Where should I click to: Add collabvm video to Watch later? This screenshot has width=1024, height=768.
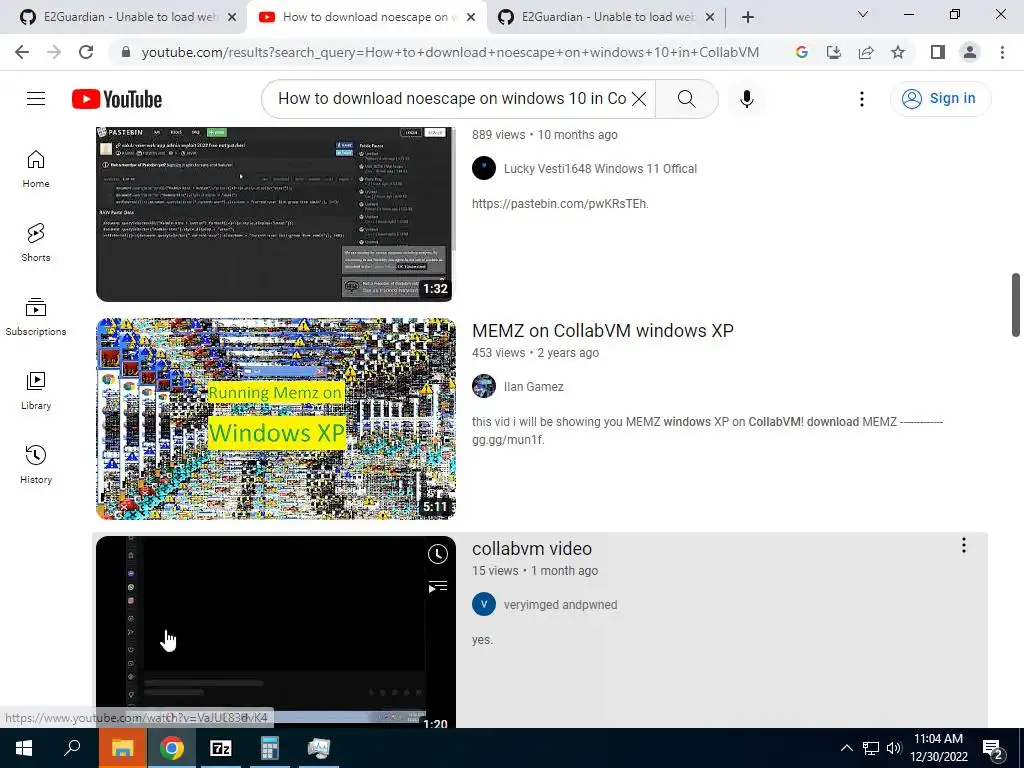[438, 554]
